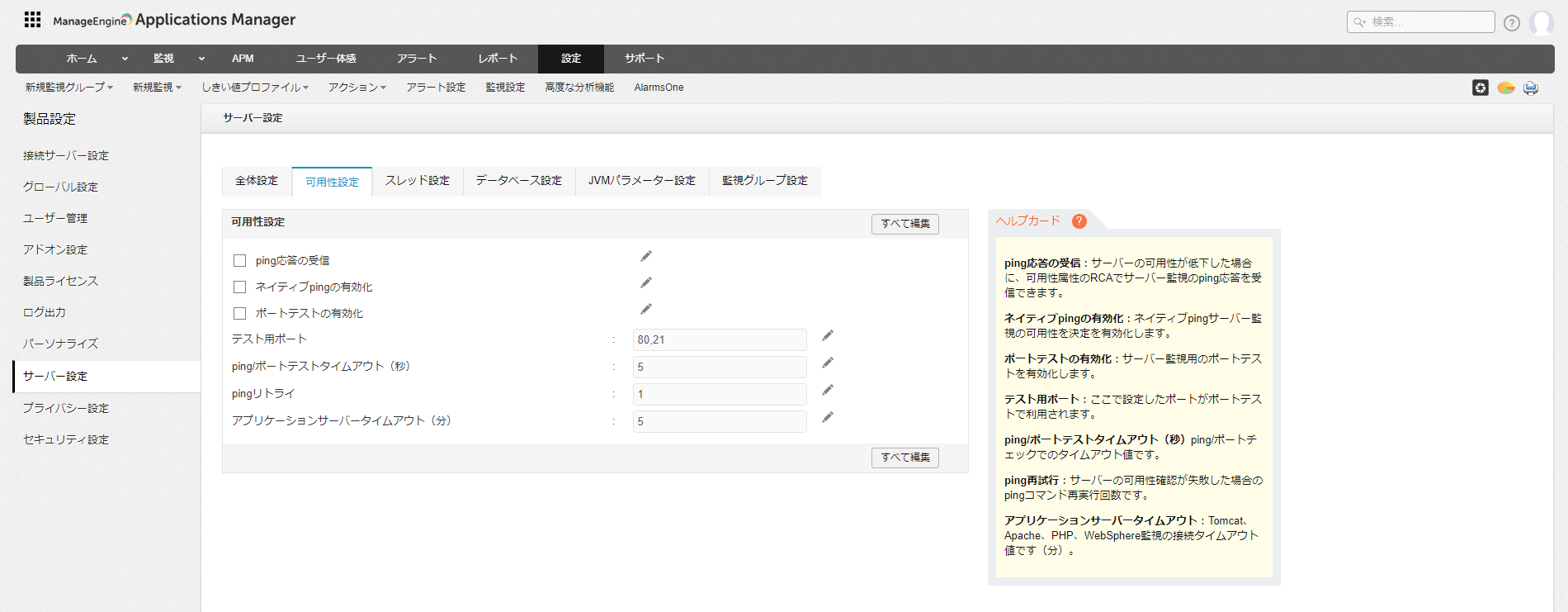Screen dimensions: 1568x612
Task: Click the orange ヘルプカード question icon
Action: [x=1079, y=221]
